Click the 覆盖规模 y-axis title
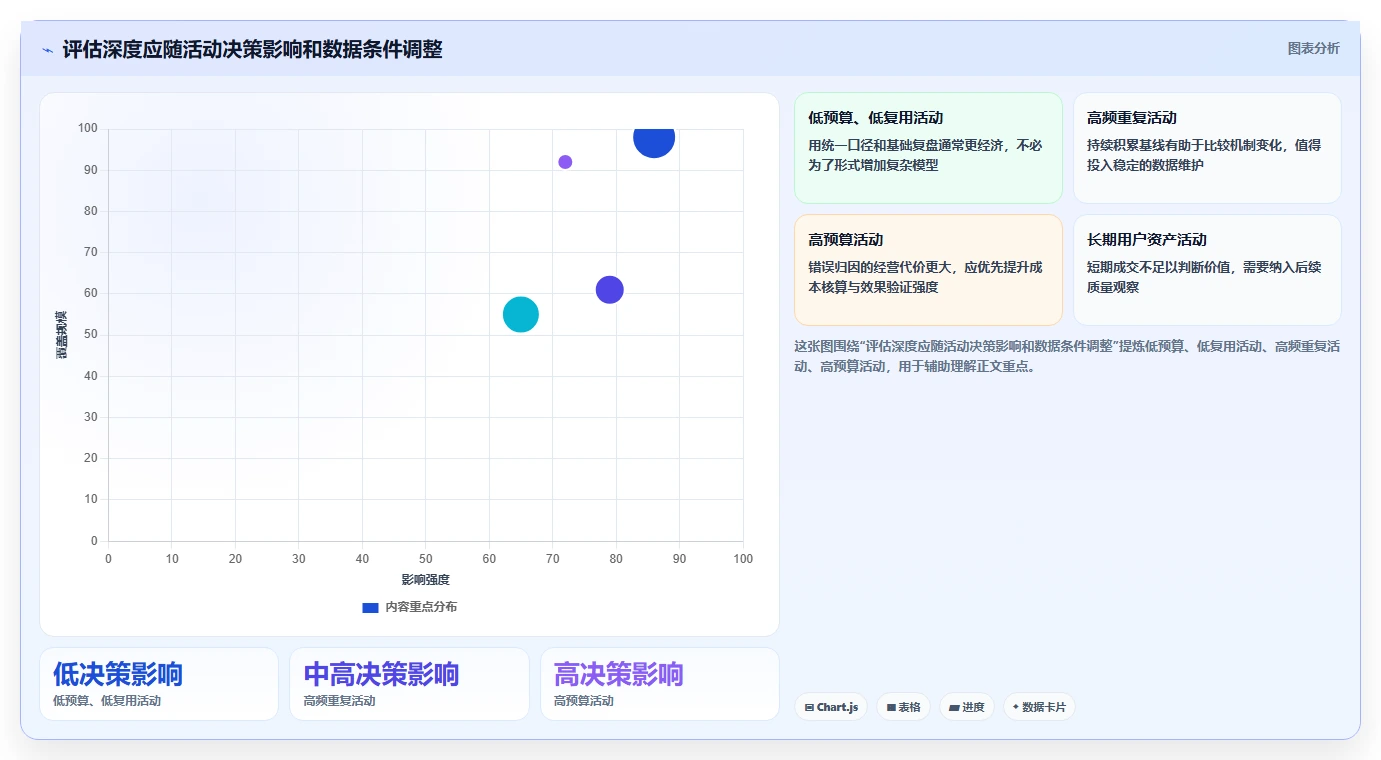The image size is (1381, 760). pos(62,335)
